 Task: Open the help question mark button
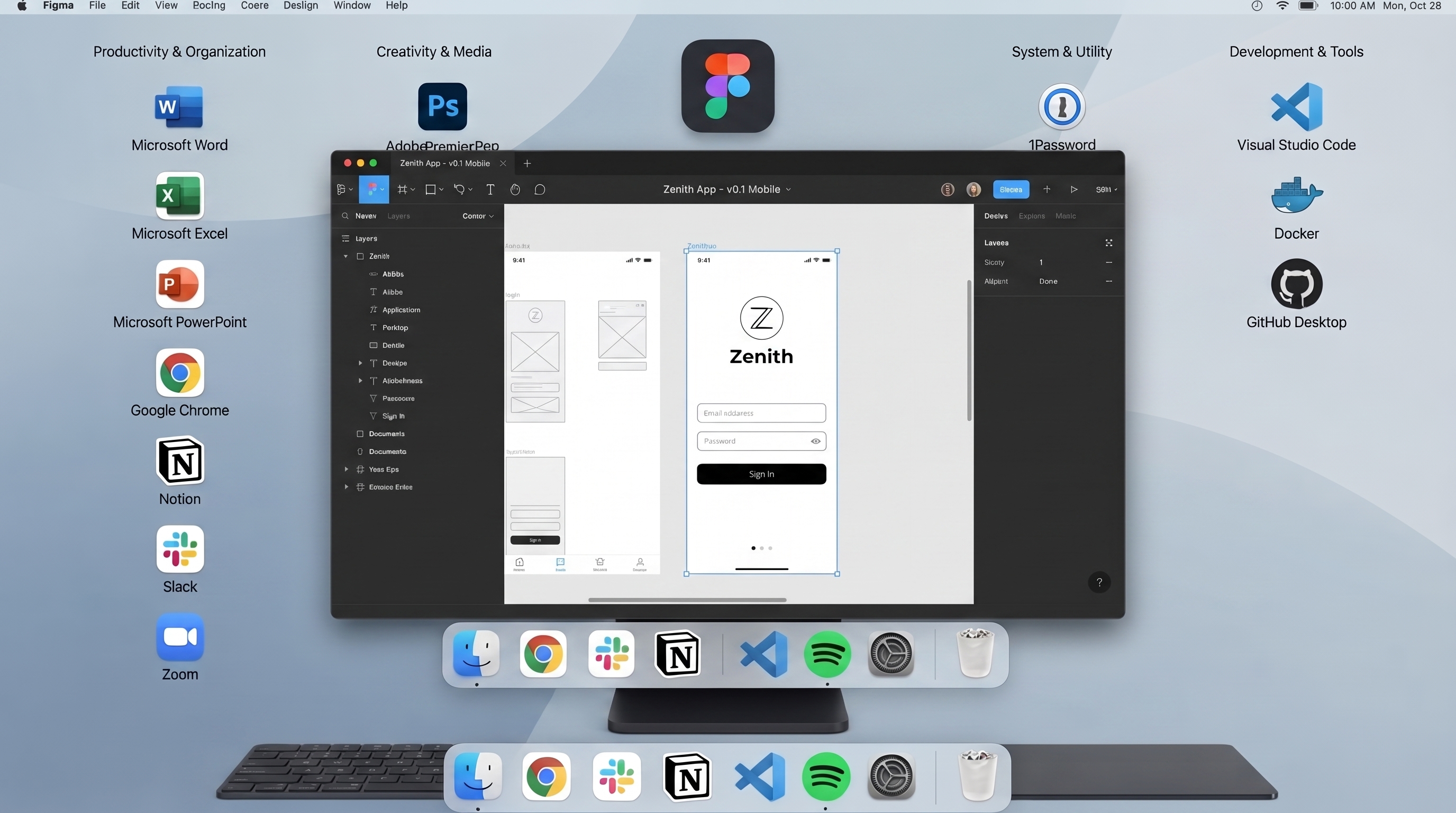pos(1099,582)
